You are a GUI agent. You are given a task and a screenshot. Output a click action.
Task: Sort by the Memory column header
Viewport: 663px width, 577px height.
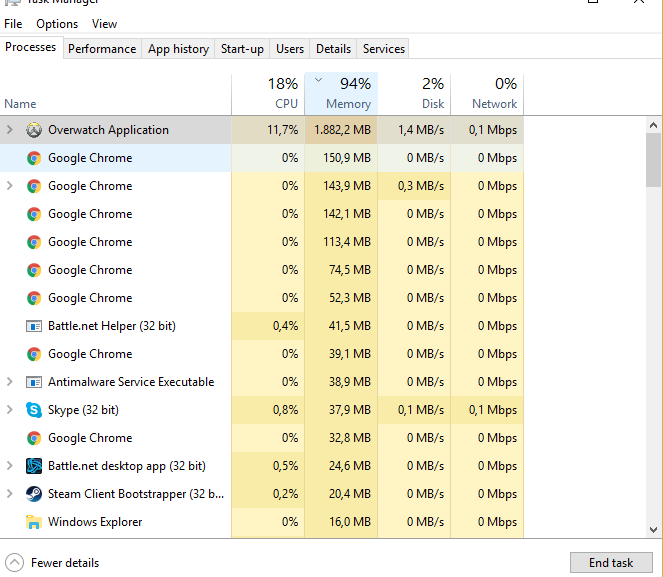(341, 94)
